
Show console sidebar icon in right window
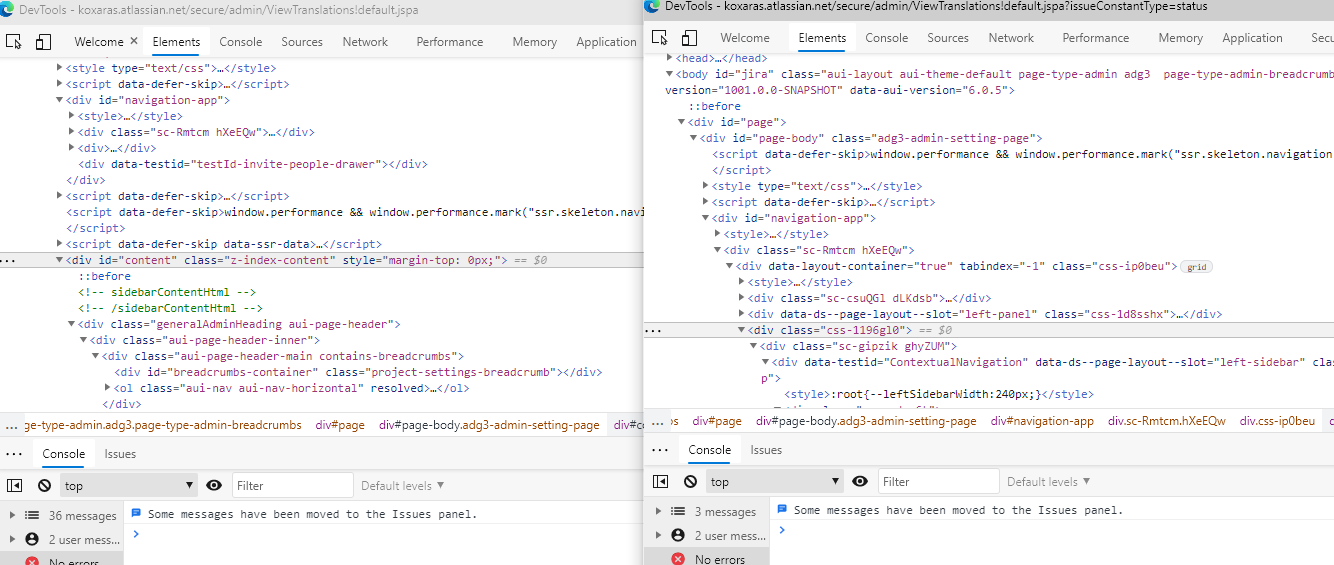click(660, 481)
